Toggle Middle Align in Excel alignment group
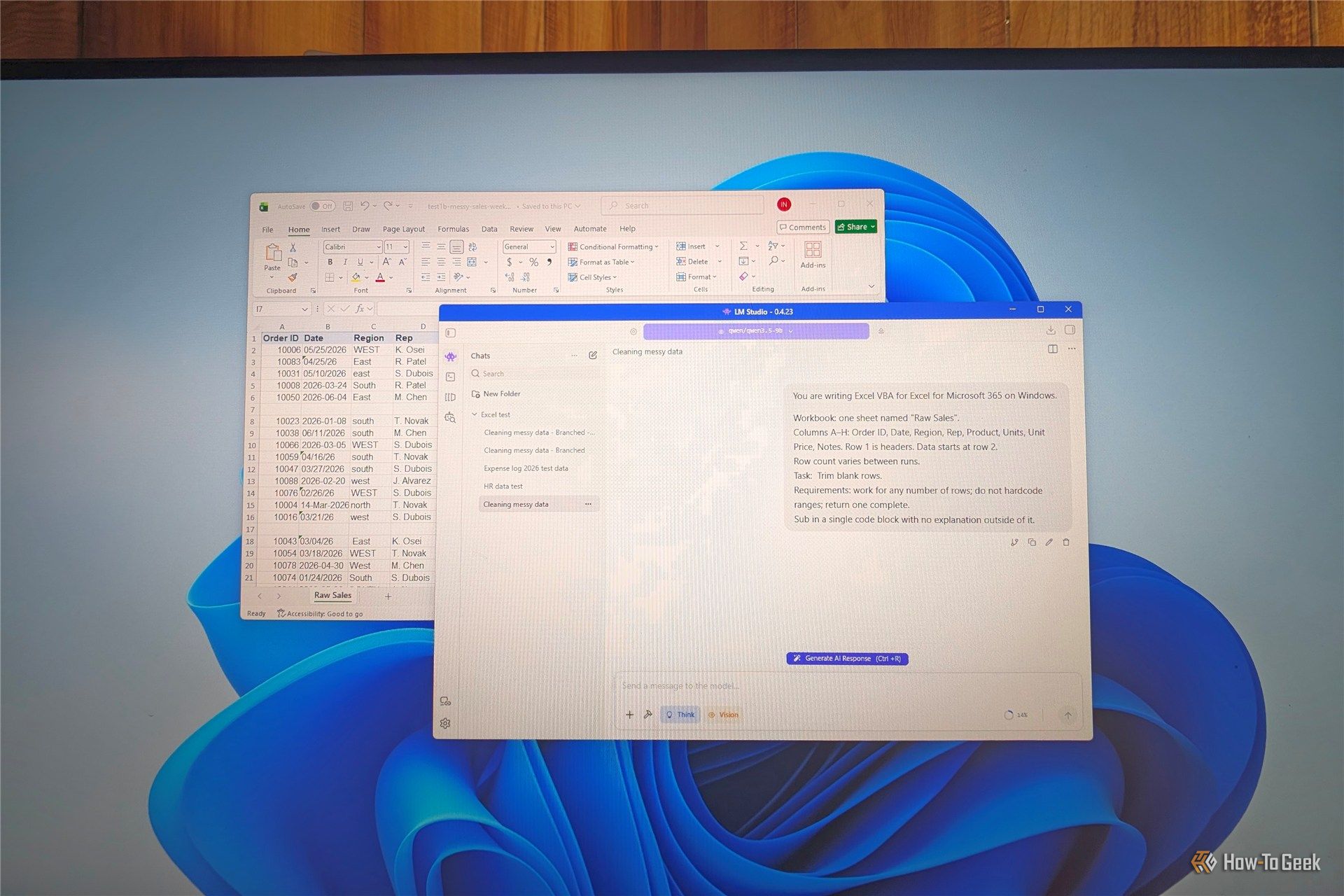This screenshot has height=896, width=1344. pyautogui.click(x=441, y=246)
